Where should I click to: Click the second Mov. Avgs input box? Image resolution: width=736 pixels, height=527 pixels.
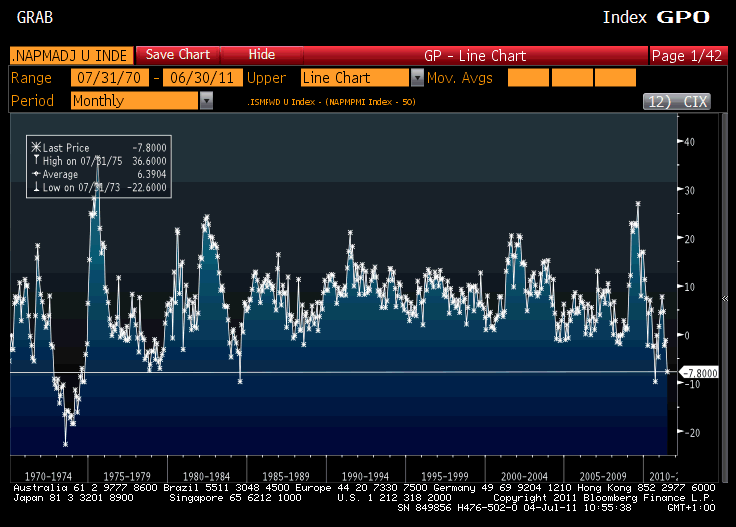pyautogui.click(x=572, y=78)
